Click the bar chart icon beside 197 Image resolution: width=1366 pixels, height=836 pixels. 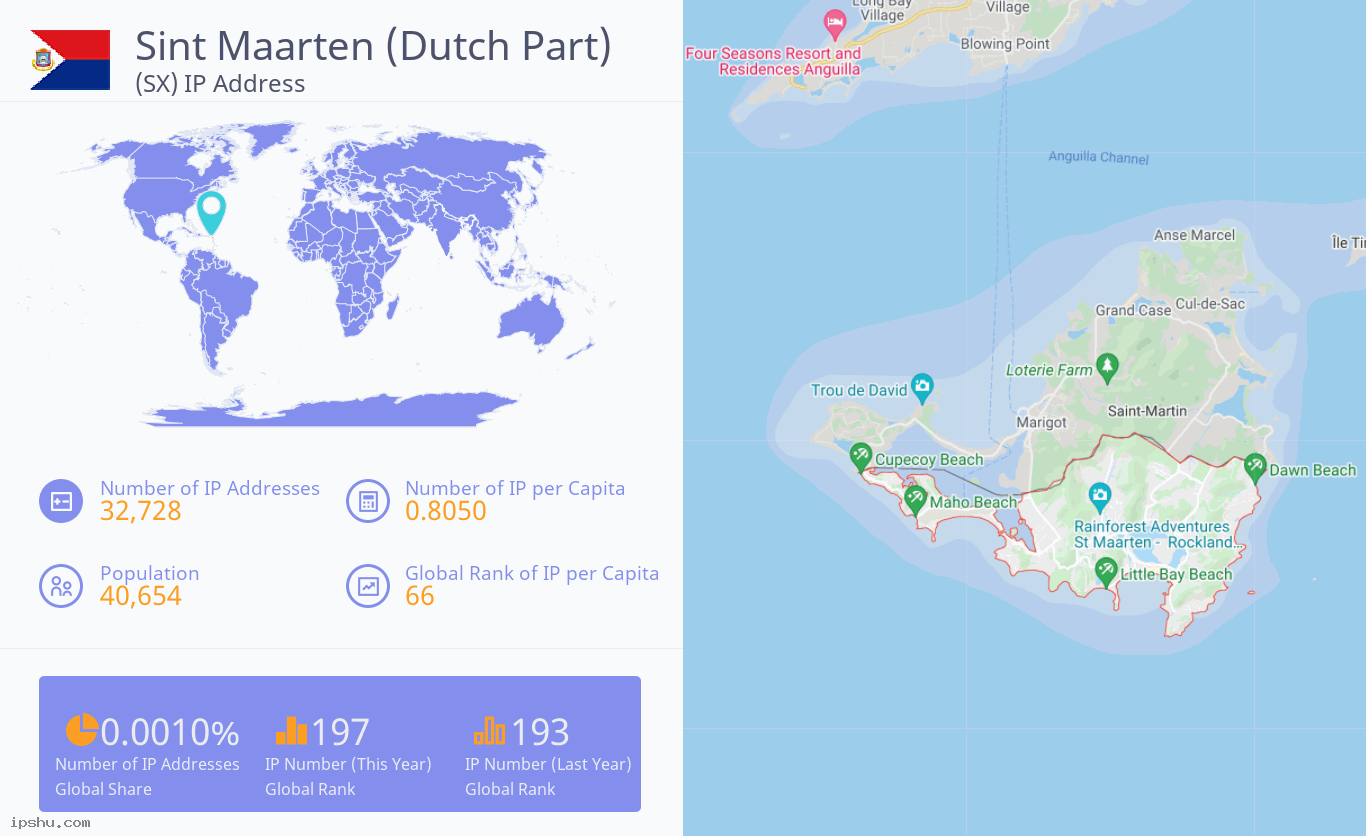point(291,730)
